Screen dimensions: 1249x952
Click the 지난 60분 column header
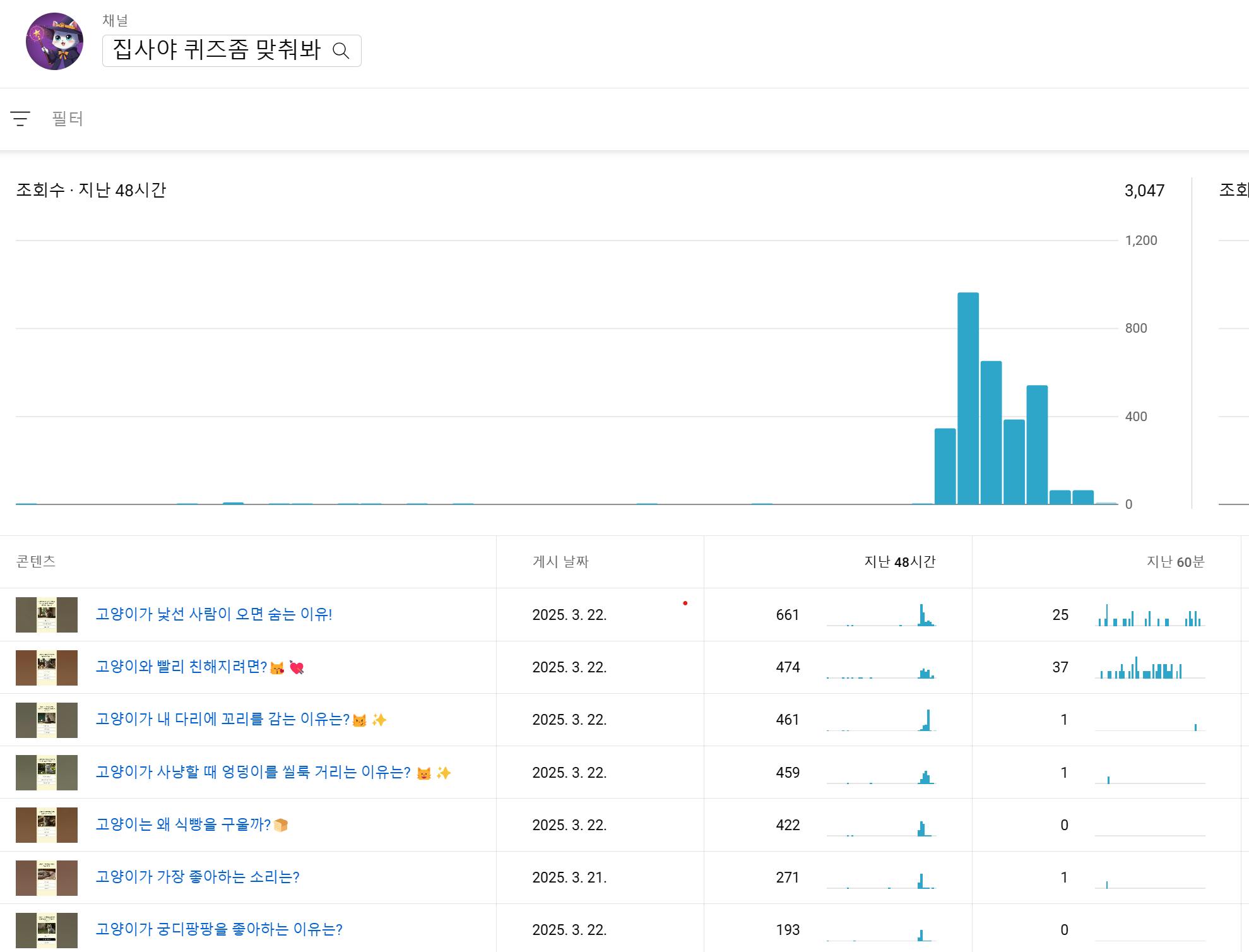(x=1175, y=562)
